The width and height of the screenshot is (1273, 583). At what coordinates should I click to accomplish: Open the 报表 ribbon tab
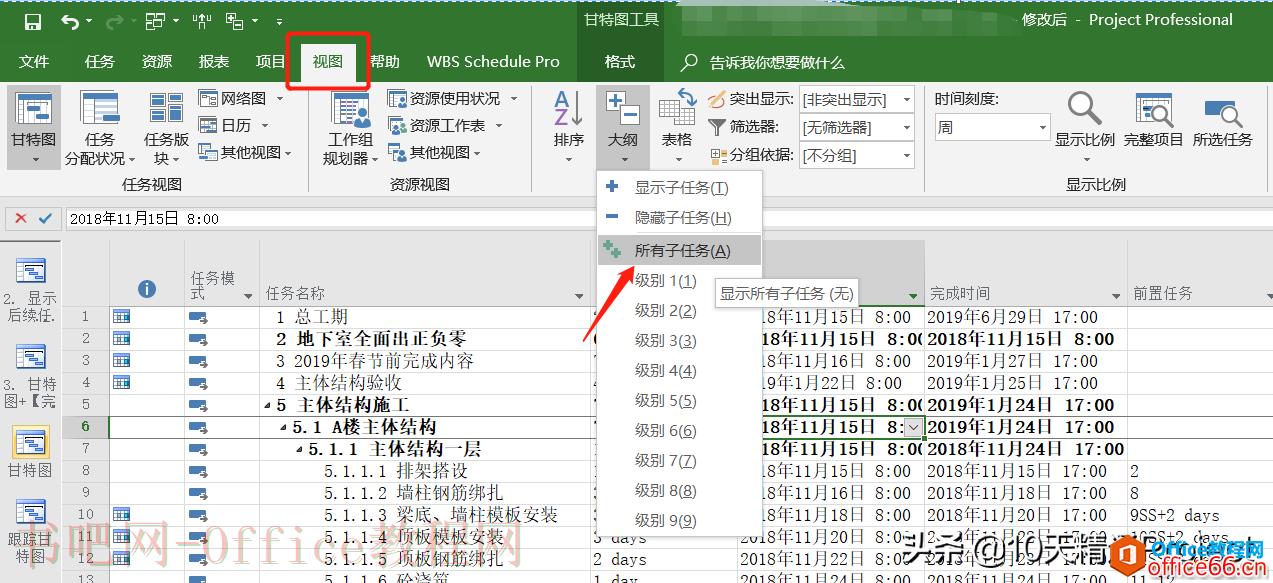pos(214,62)
